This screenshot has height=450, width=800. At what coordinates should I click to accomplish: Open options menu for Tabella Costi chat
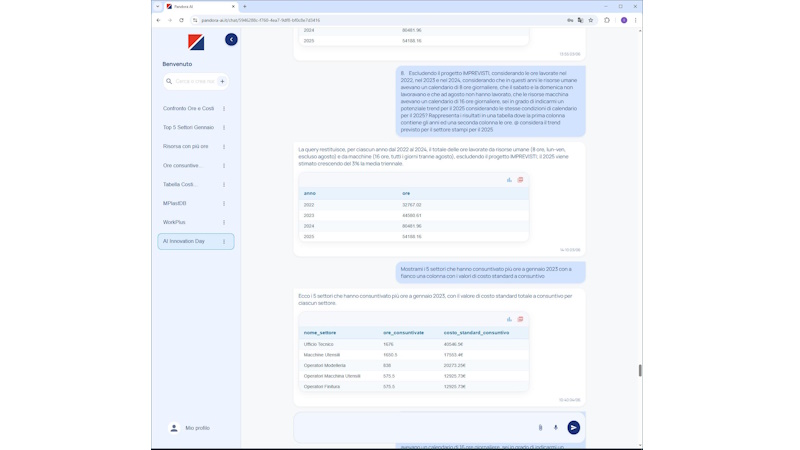(224, 184)
